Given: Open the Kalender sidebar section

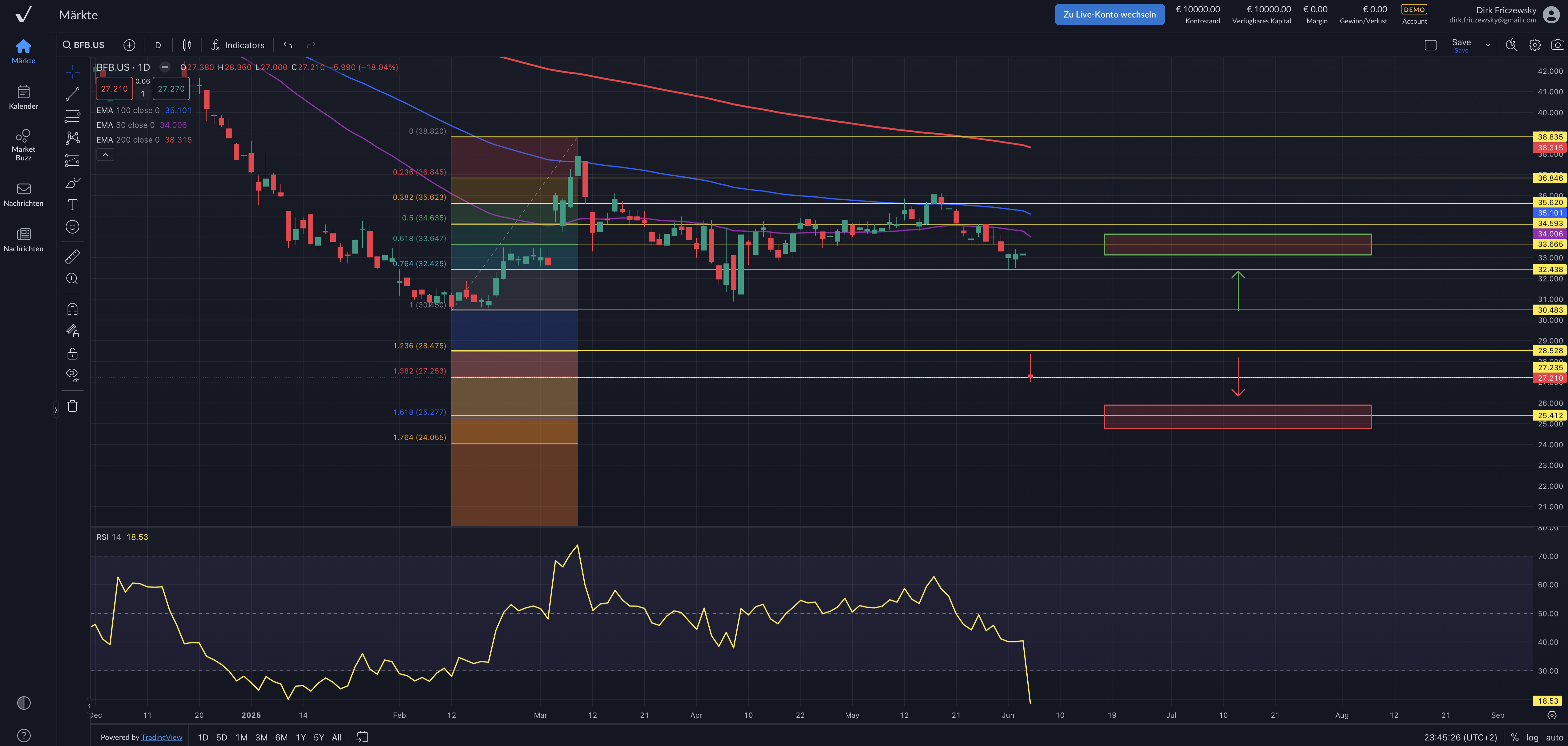Looking at the screenshot, I should pos(23,97).
